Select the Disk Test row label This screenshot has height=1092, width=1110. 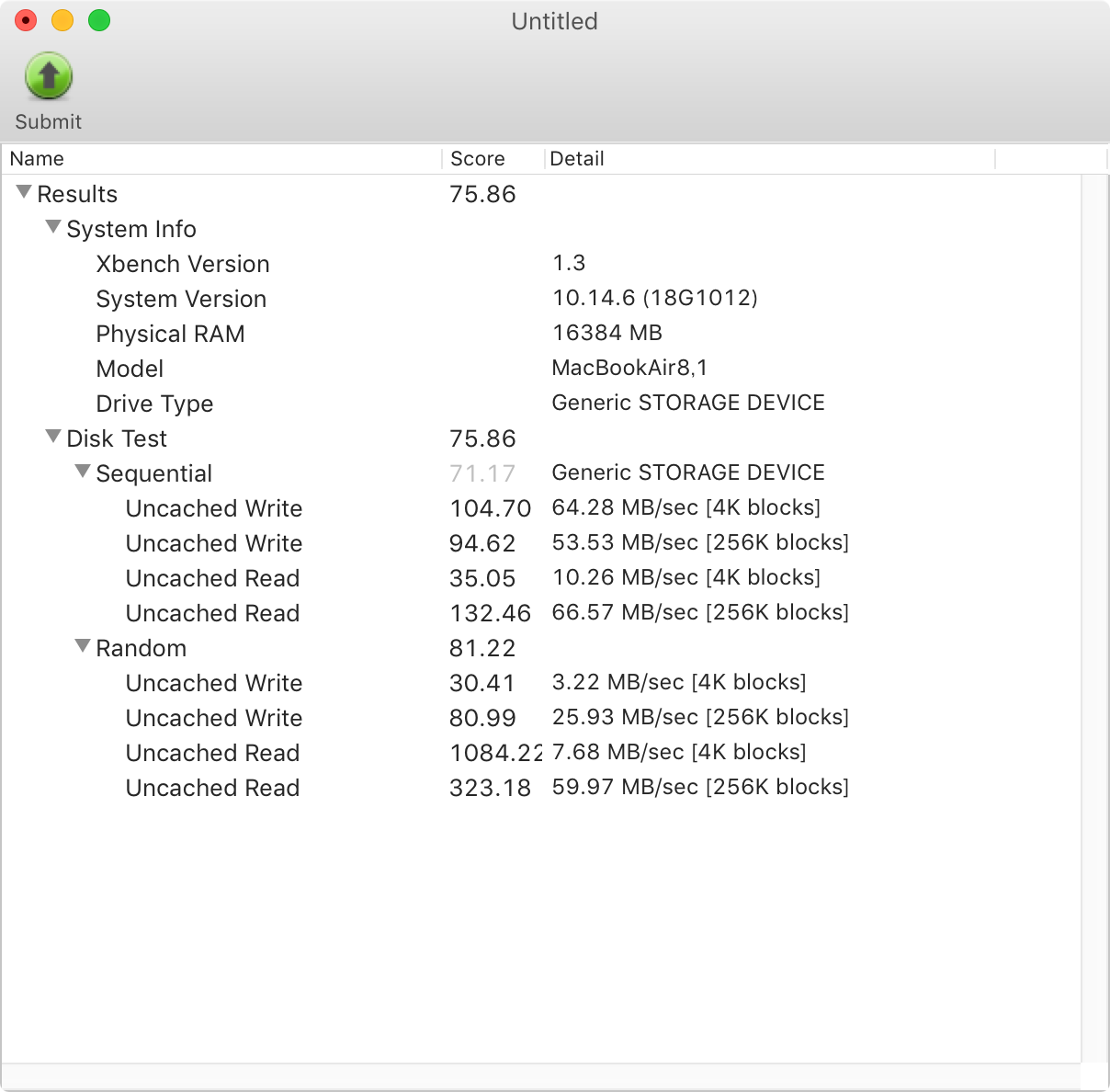click(117, 438)
